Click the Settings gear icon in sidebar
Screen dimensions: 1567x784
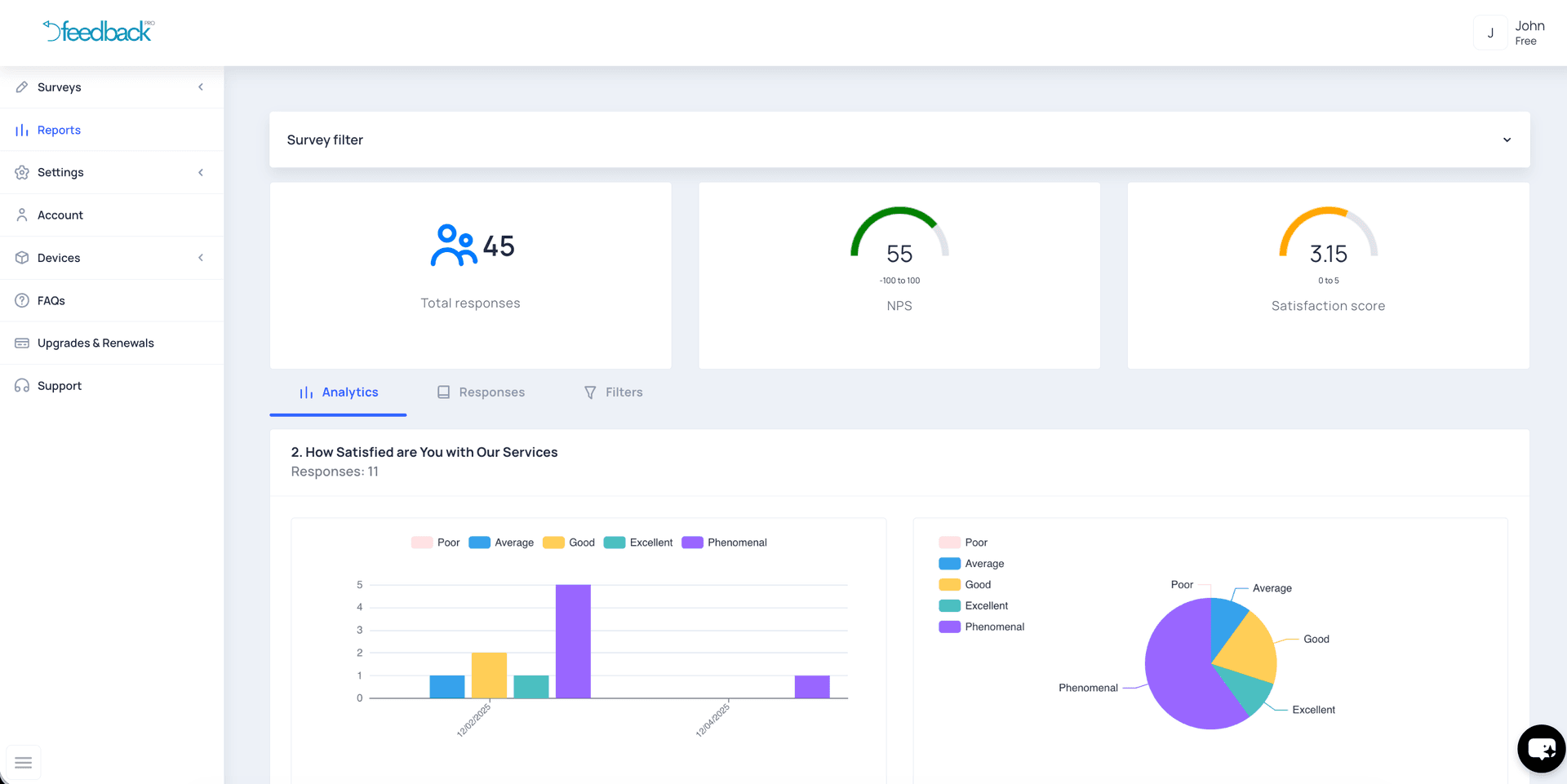pyautogui.click(x=22, y=173)
